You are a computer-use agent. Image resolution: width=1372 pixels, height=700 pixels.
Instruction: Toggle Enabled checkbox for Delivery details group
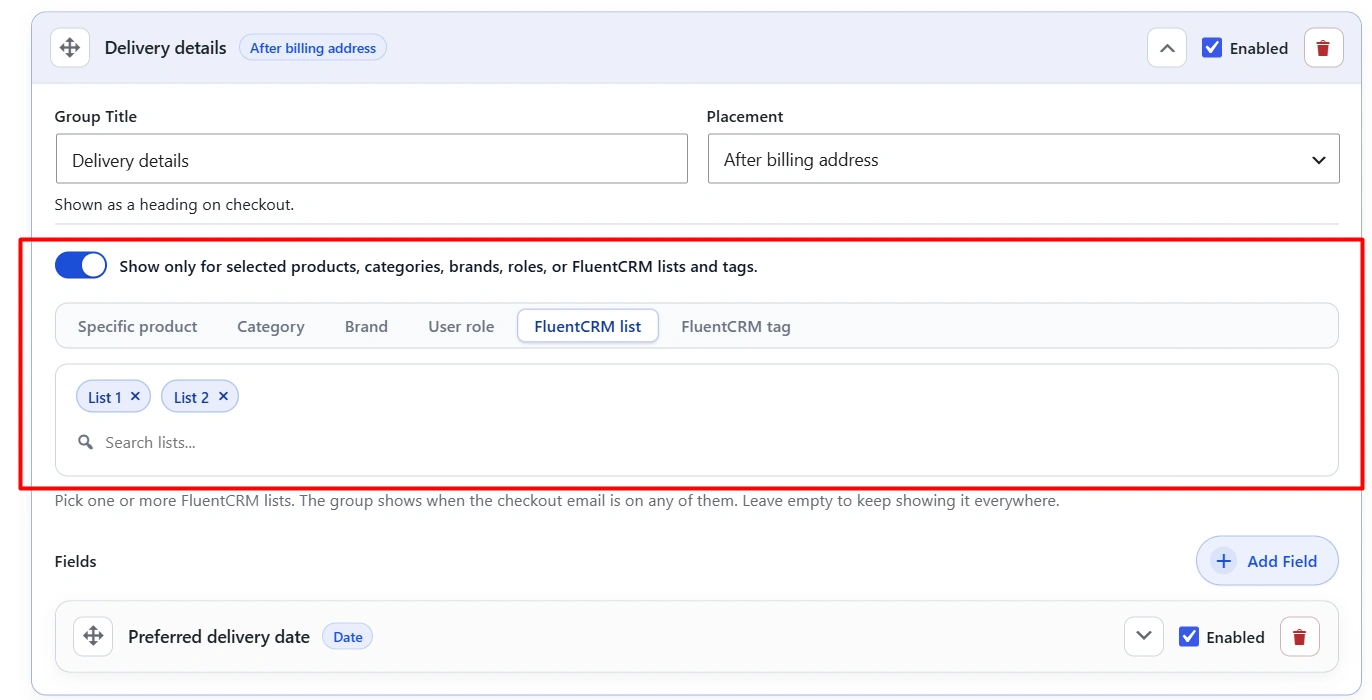pos(1212,47)
